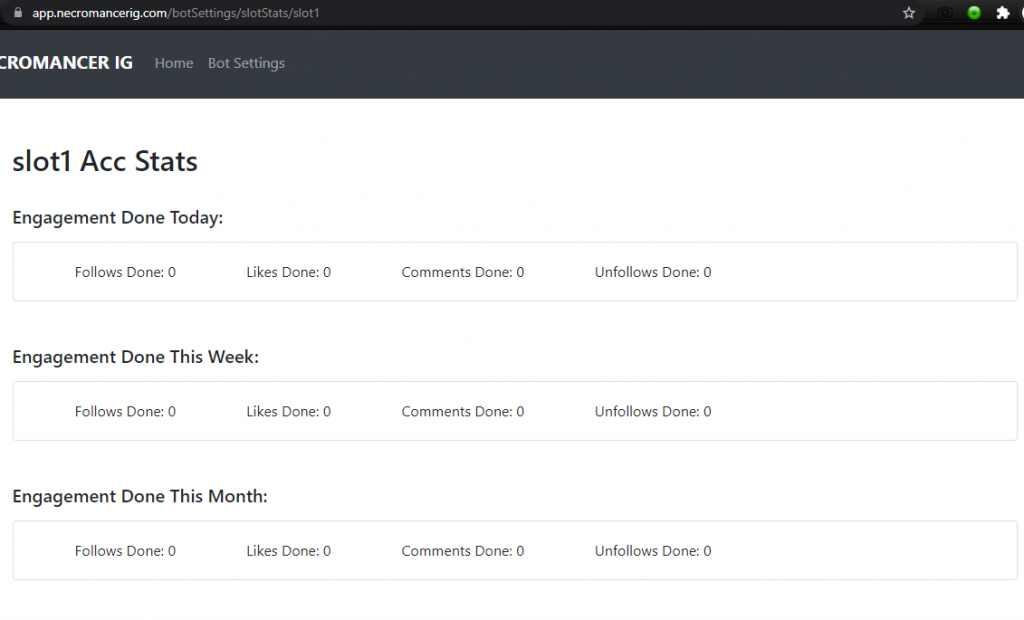Click the camera icon in address bar
The image size is (1024, 620).
point(944,13)
